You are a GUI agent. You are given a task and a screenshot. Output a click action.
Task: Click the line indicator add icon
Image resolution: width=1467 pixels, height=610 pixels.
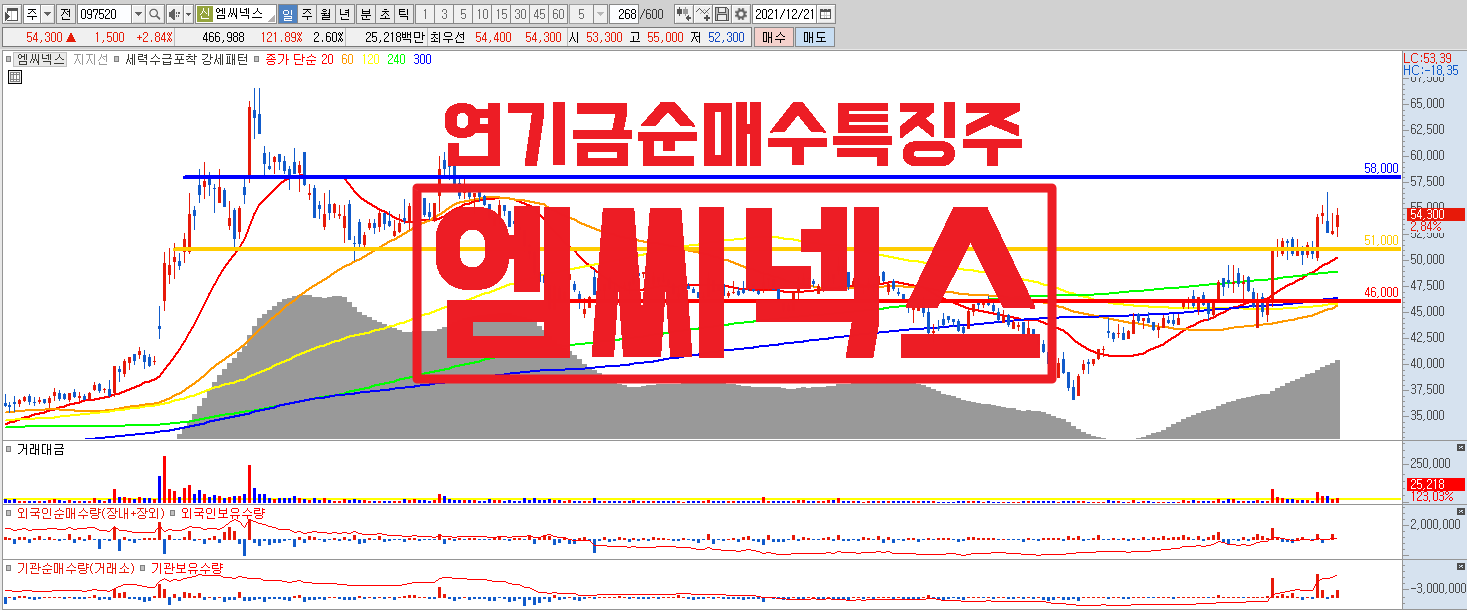pyautogui.click(x=704, y=14)
